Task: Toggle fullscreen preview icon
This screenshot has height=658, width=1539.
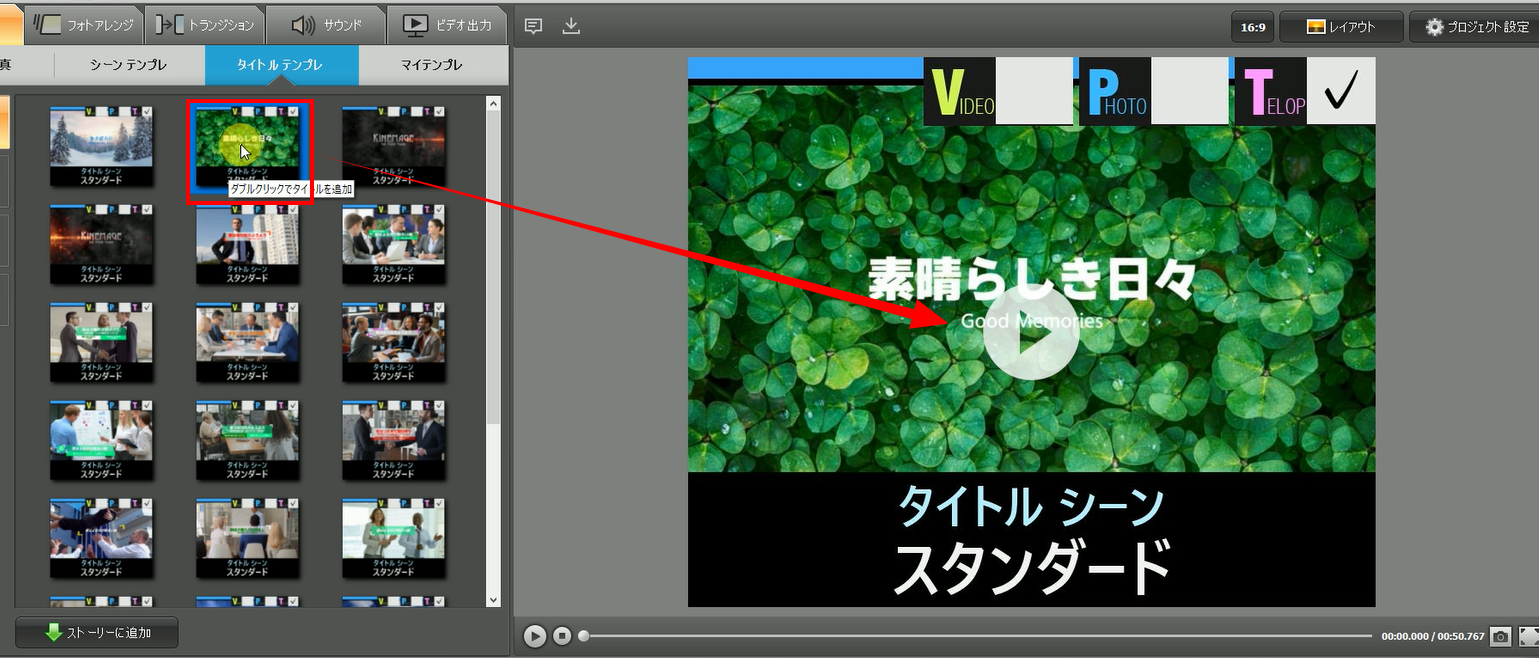Action: [1529, 636]
